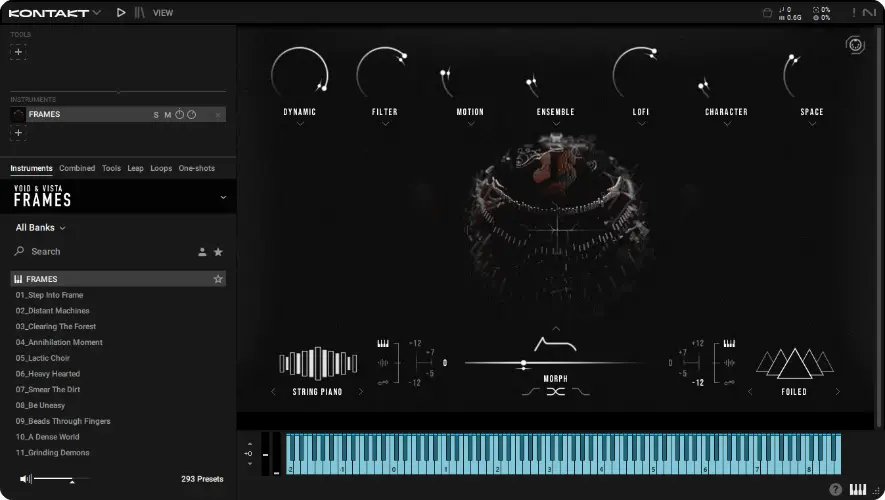
Task: Mute the FRAMES instrument
Action: (167, 115)
